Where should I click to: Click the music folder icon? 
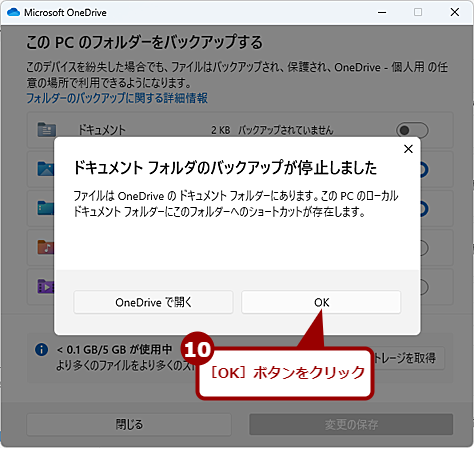[x=46, y=247]
